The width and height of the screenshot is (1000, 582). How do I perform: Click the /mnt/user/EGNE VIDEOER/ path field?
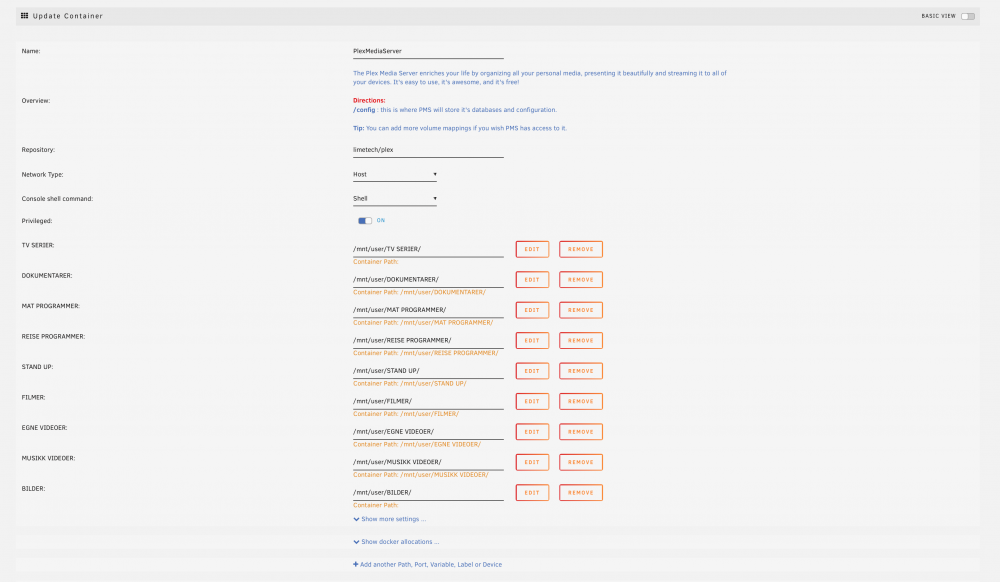click(x=428, y=432)
